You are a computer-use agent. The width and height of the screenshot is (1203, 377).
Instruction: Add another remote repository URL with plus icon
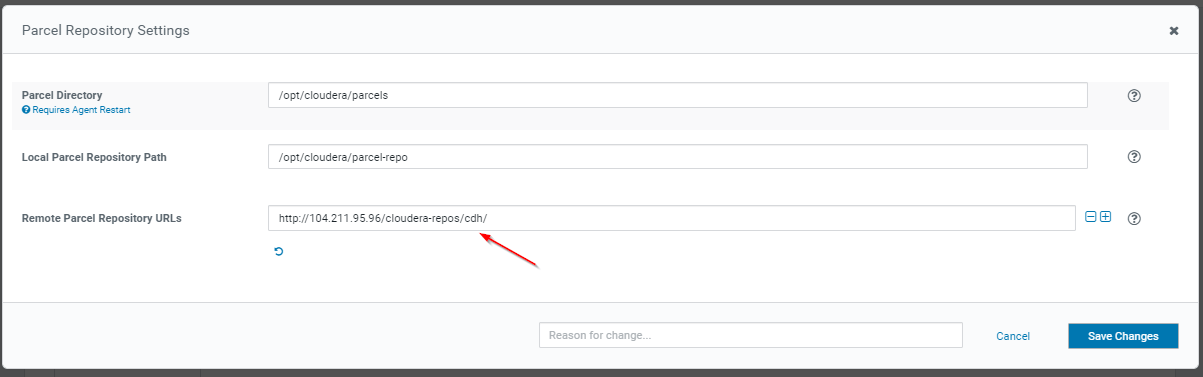coord(1105,217)
